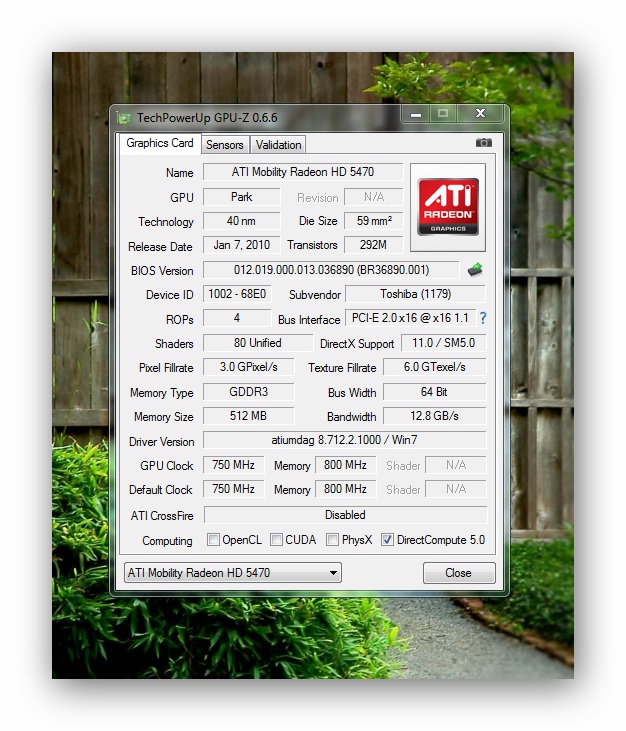
Task: Switch to the Sensors tab
Action: [225, 145]
